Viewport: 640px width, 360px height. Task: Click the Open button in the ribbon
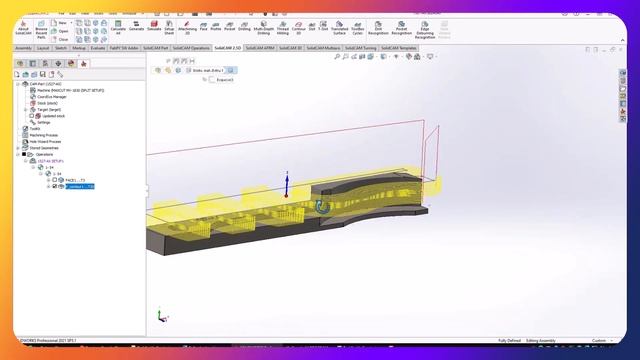(60, 31)
